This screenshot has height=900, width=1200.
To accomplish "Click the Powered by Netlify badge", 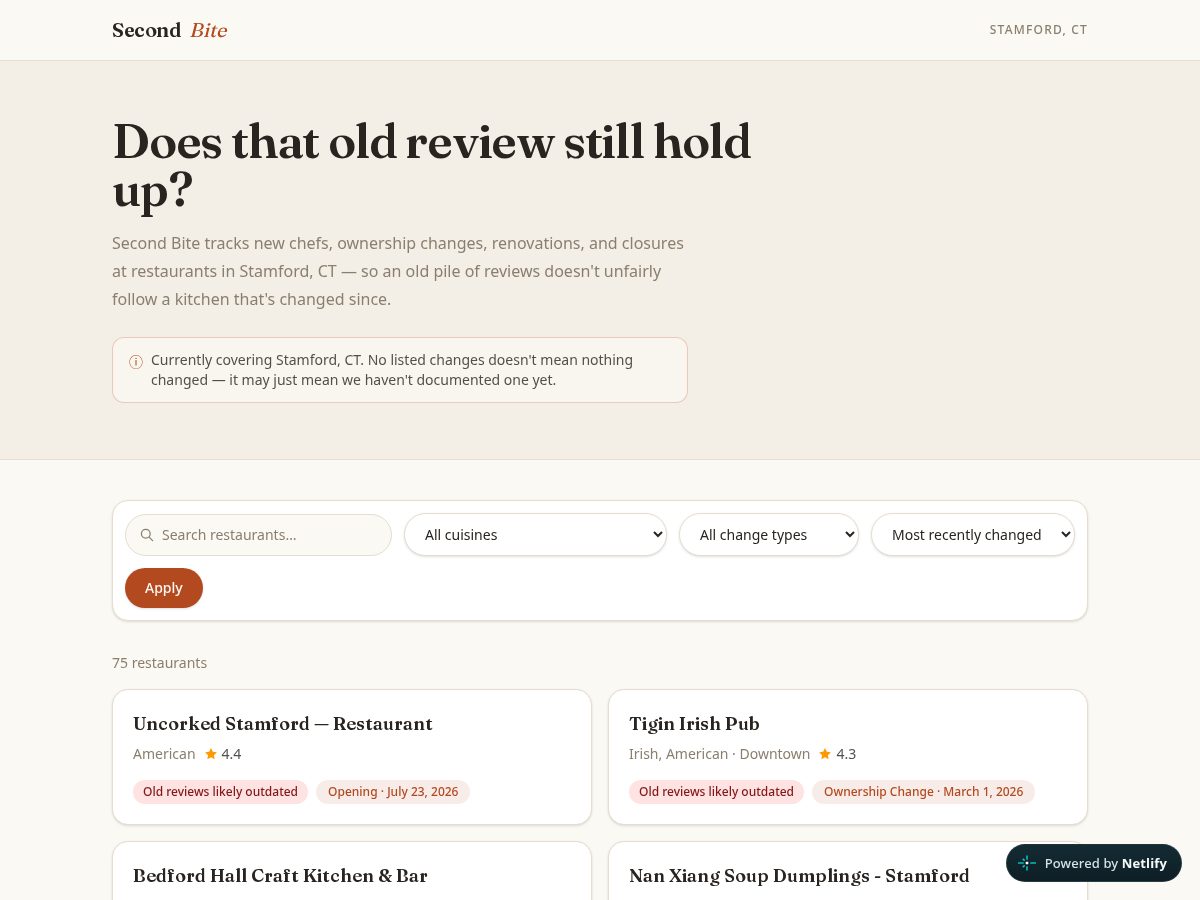I will click(1094, 863).
